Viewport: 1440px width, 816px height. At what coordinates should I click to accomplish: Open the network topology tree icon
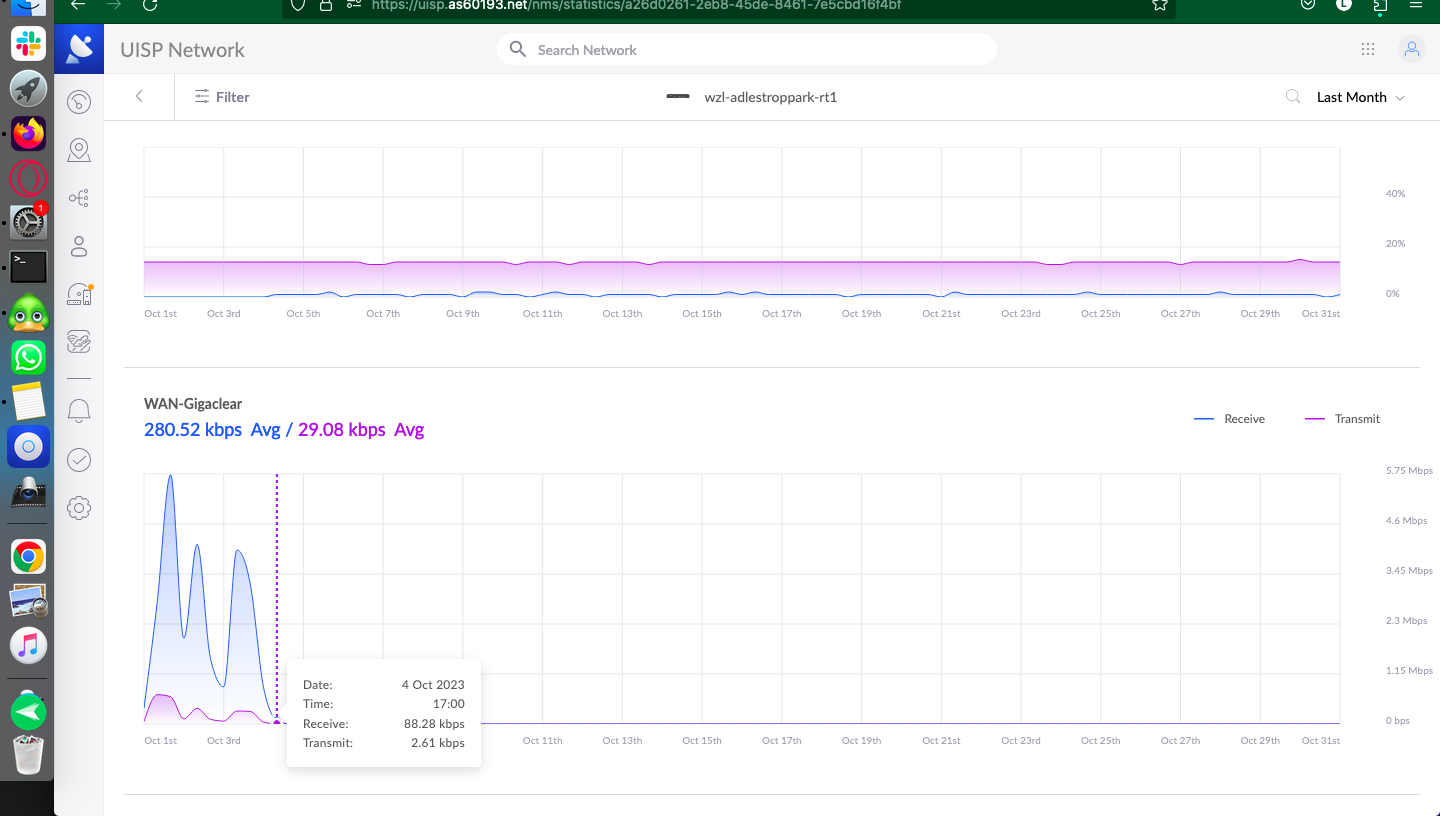click(79, 198)
